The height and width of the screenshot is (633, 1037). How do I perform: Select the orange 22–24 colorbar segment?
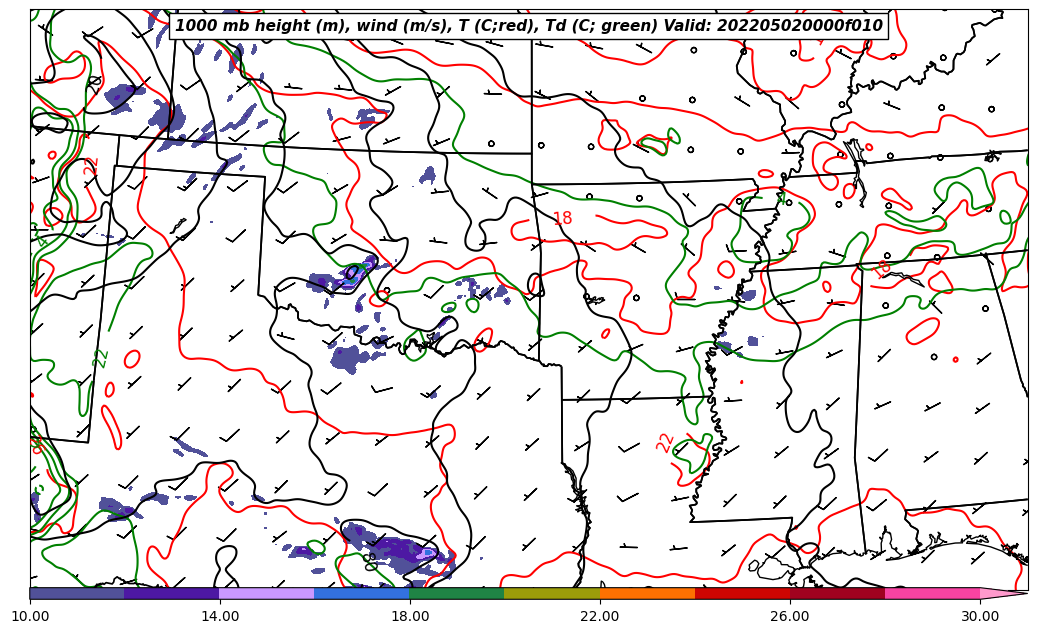pos(647,593)
